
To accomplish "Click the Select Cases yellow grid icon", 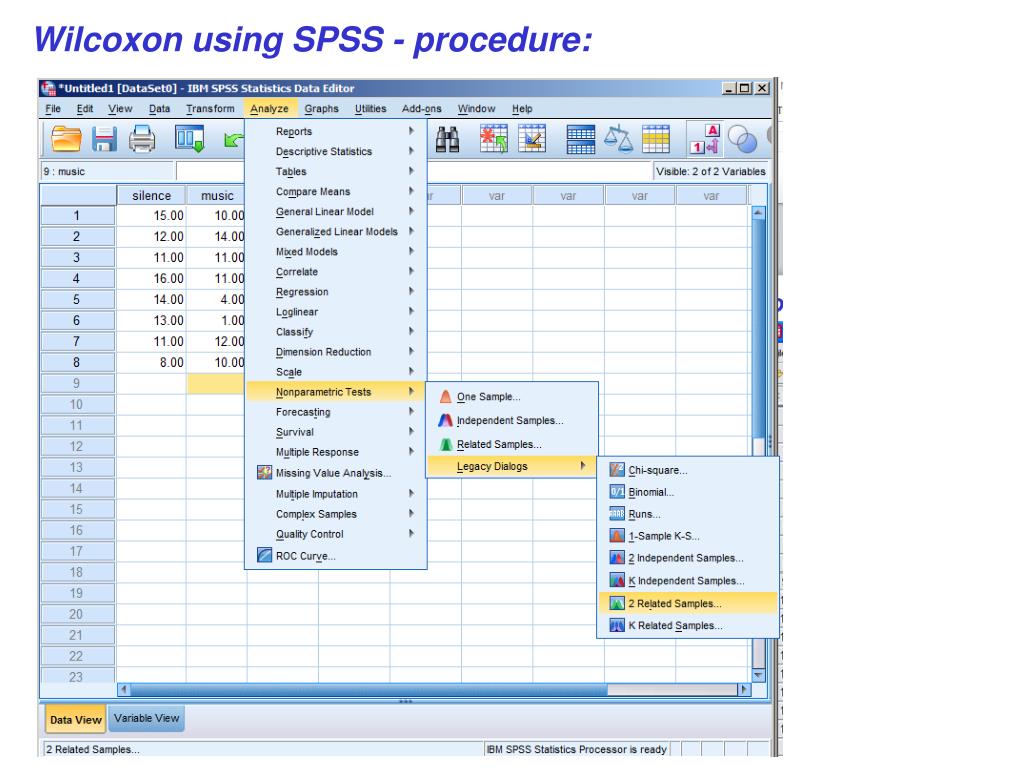I will [x=656, y=139].
